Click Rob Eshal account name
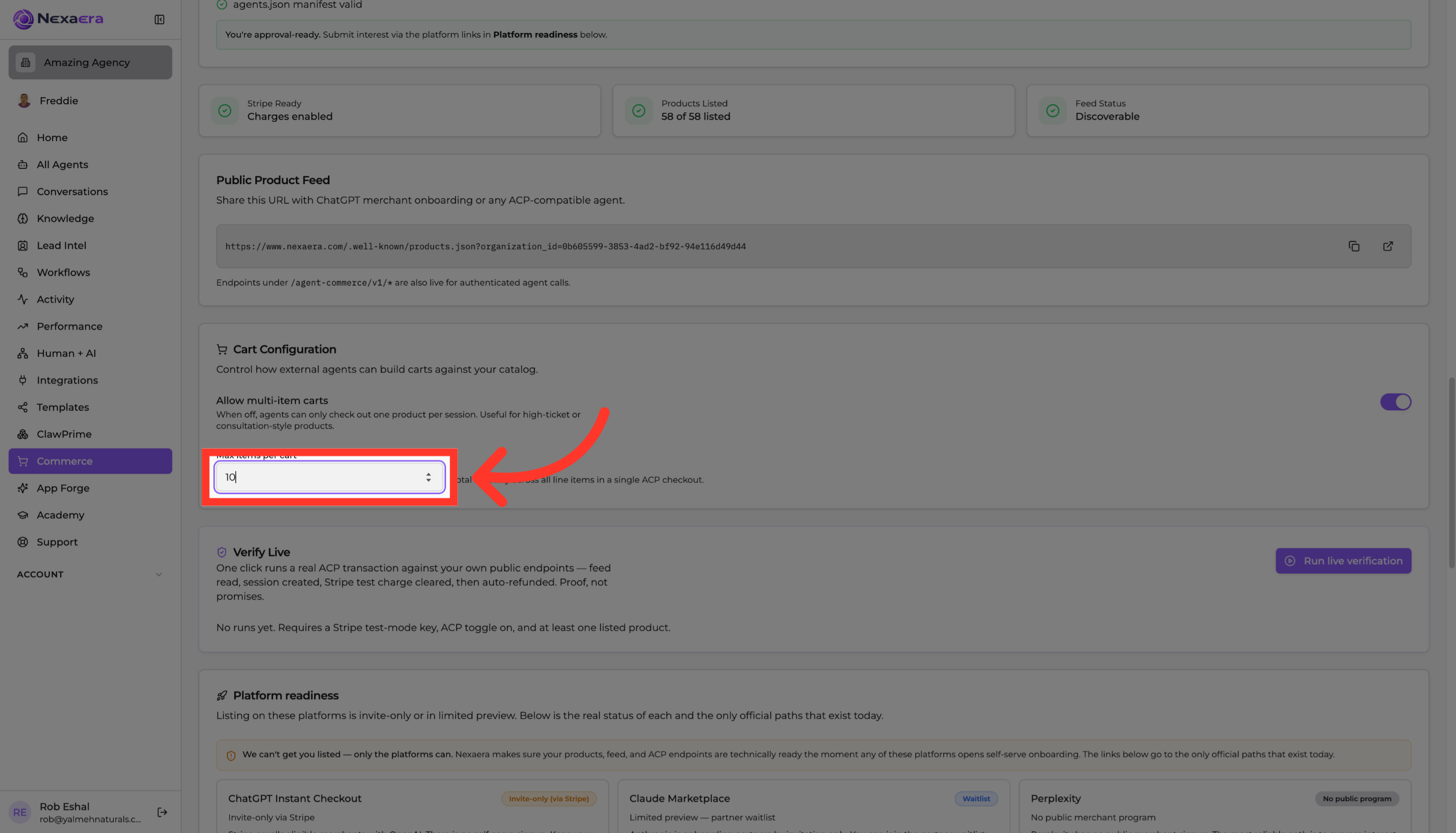Viewport: 1456px width, 833px height. (64, 806)
